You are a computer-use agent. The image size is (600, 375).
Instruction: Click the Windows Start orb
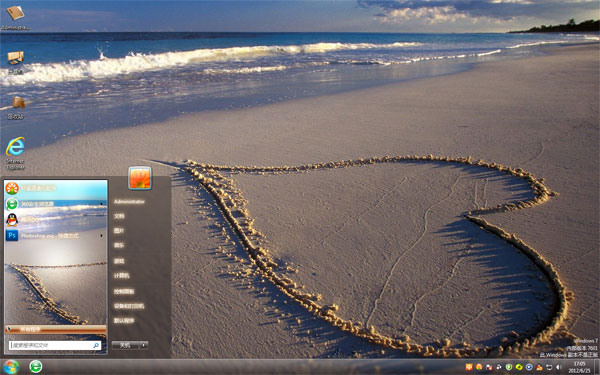click(x=11, y=367)
